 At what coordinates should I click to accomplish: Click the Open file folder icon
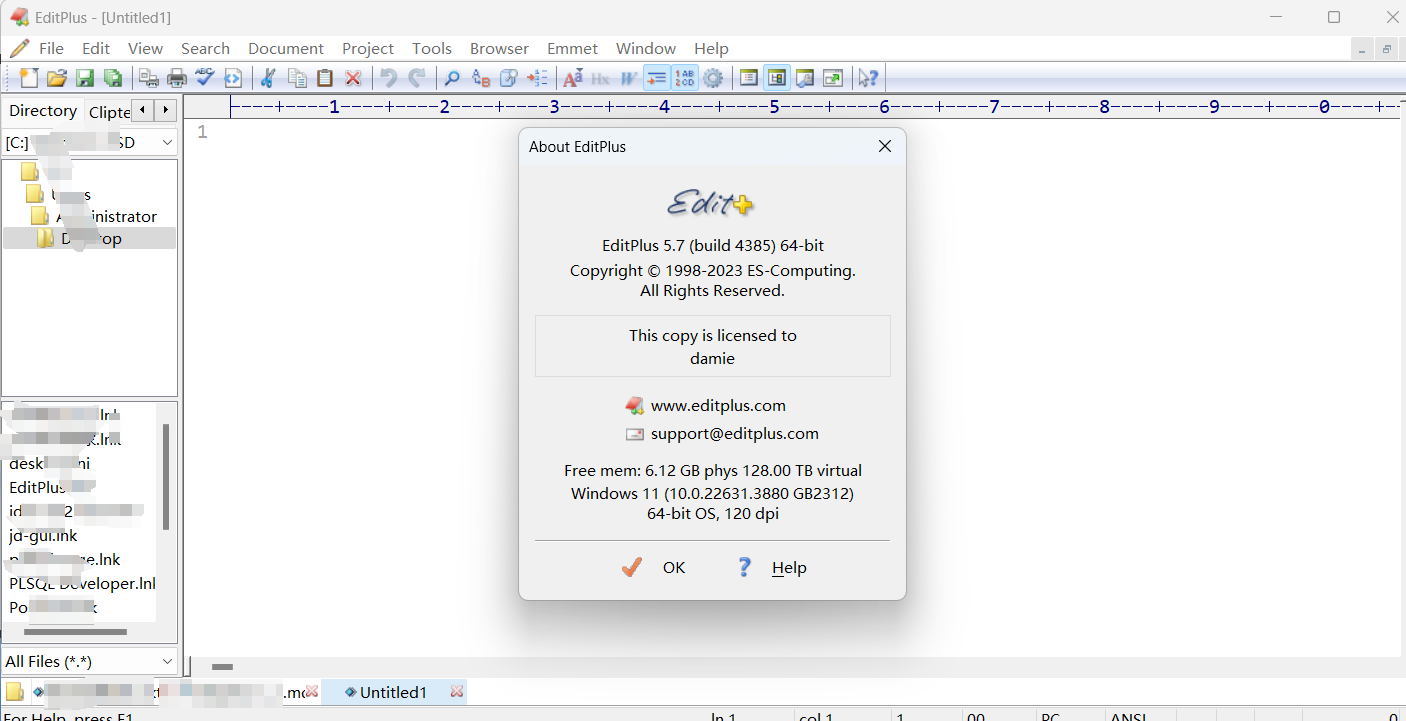point(57,78)
